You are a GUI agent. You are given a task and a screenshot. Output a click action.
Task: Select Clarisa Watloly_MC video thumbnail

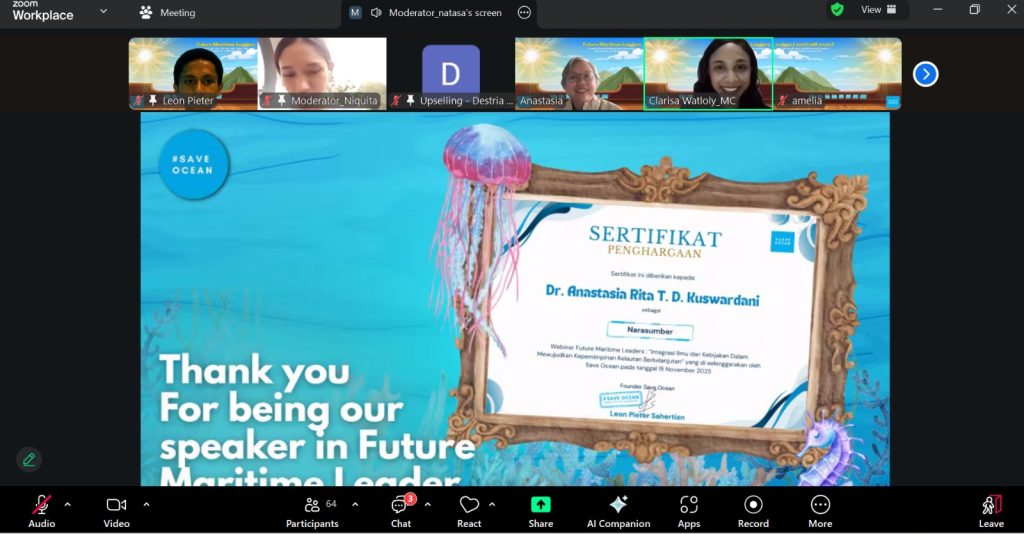pyautogui.click(x=708, y=73)
